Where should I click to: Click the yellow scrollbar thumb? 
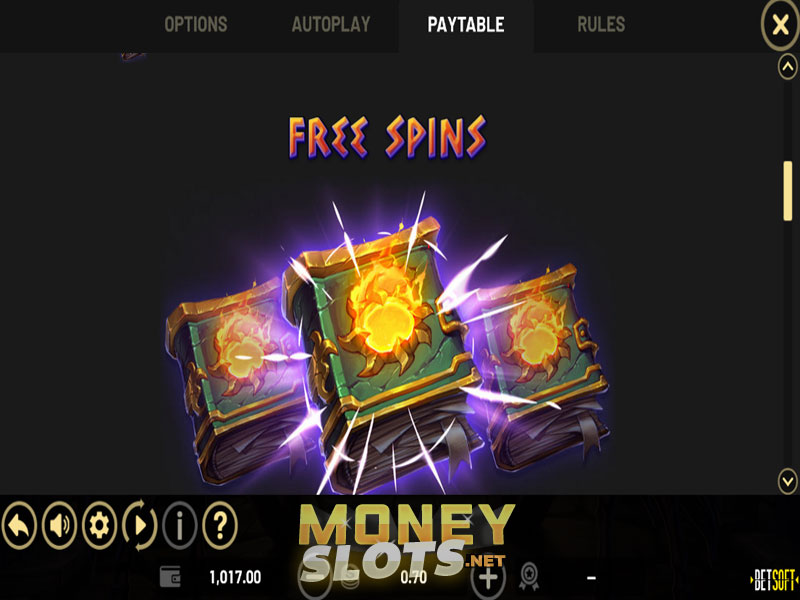(x=788, y=191)
